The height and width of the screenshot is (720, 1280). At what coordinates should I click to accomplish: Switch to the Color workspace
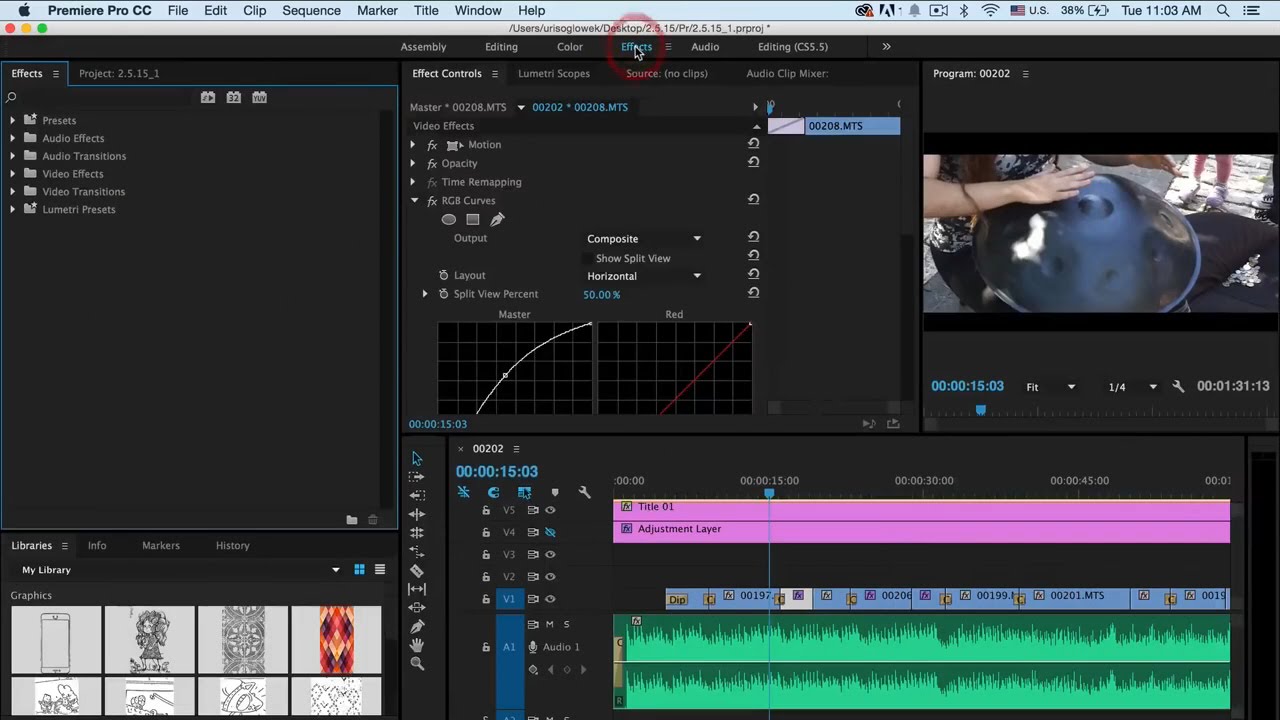(x=570, y=47)
